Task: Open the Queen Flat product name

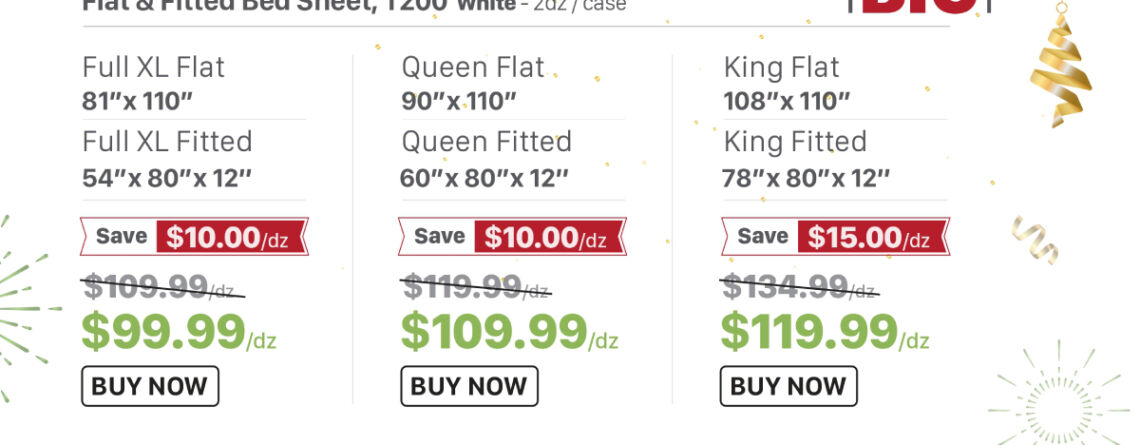Action: [x=473, y=68]
